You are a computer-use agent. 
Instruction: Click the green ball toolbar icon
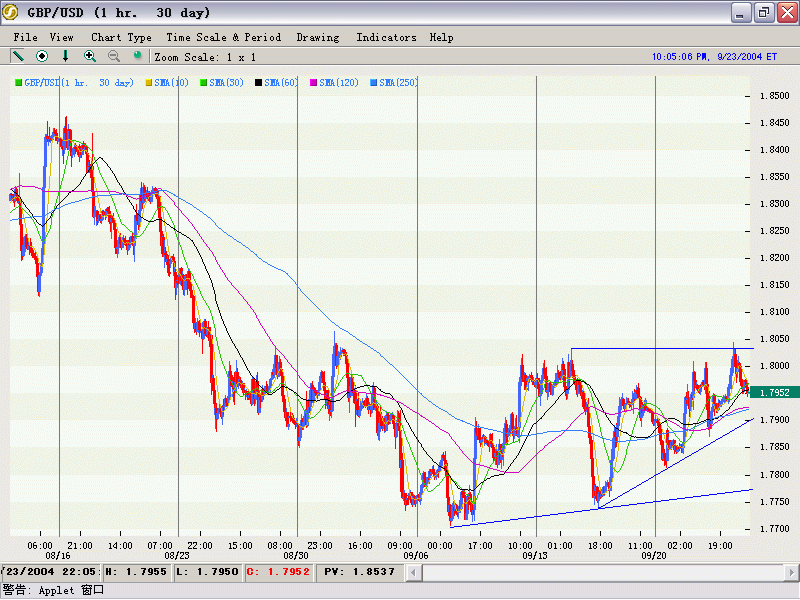pyautogui.click(x=138, y=57)
